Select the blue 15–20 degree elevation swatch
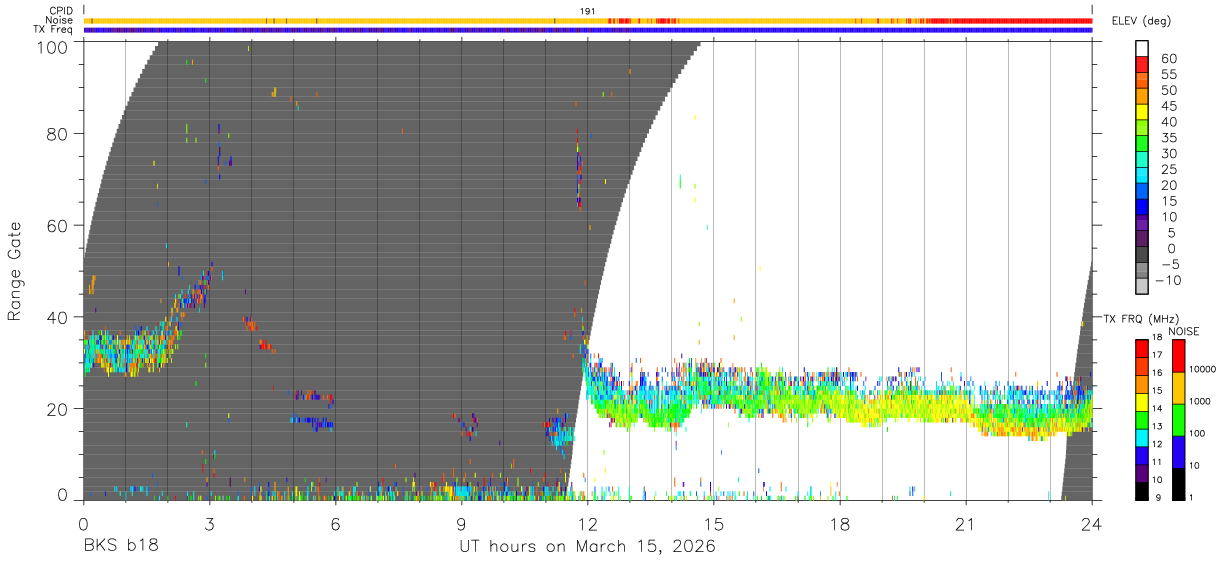 (1142, 191)
